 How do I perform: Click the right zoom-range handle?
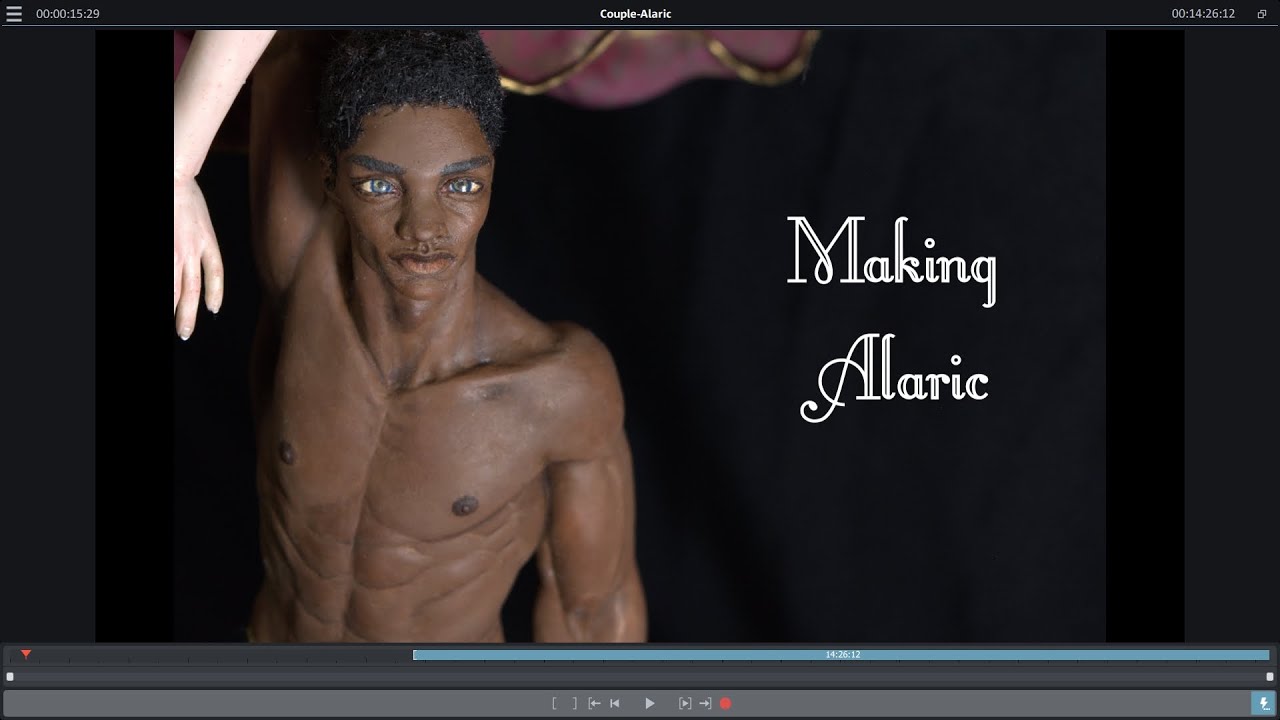(x=1270, y=677)
